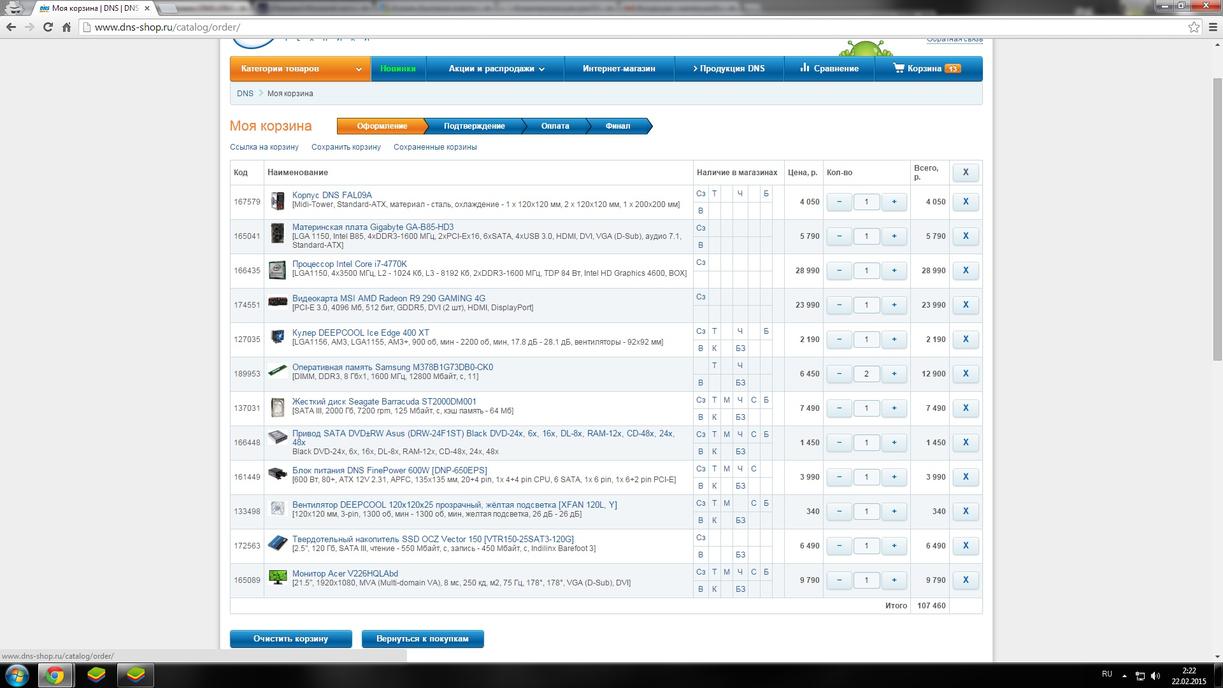Screen dimensions: 1223x688
Task: Click quantity field of Gigabyte motherboard
Action: point(866,236)
